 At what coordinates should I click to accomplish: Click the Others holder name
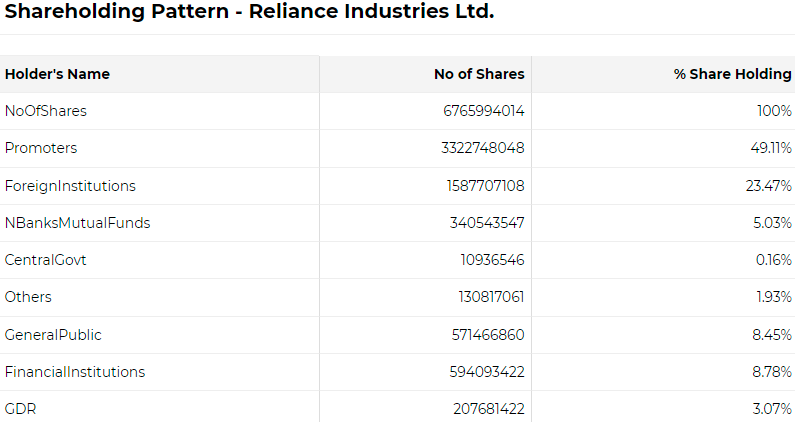(x=28, y=297)
